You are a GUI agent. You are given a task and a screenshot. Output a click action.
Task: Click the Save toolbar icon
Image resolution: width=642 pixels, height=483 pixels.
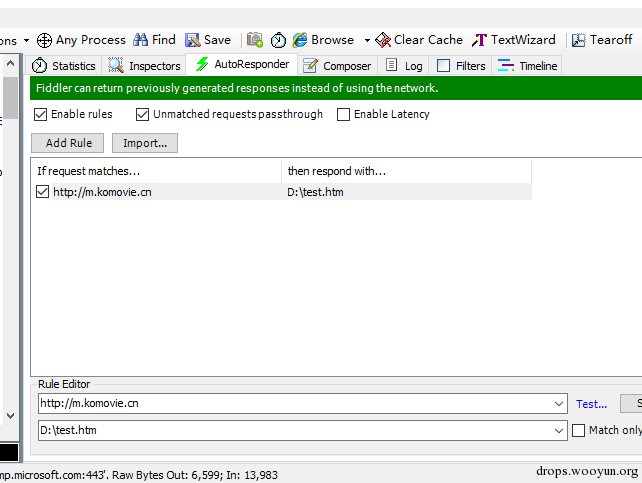coord(192,40)
